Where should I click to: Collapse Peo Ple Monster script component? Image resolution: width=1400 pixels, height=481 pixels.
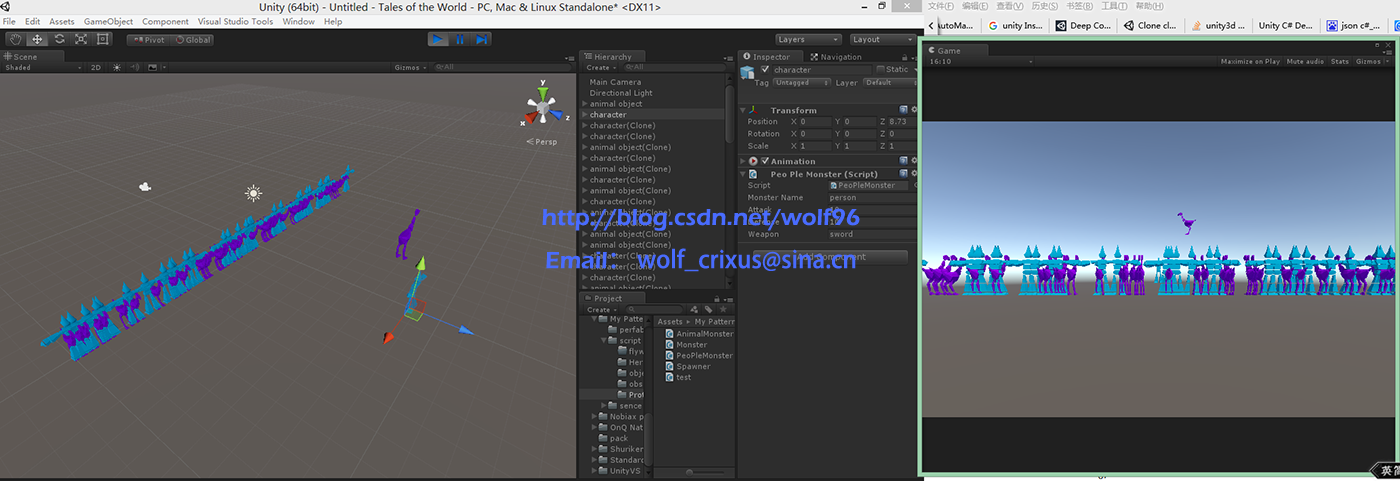tap(743, 174)
